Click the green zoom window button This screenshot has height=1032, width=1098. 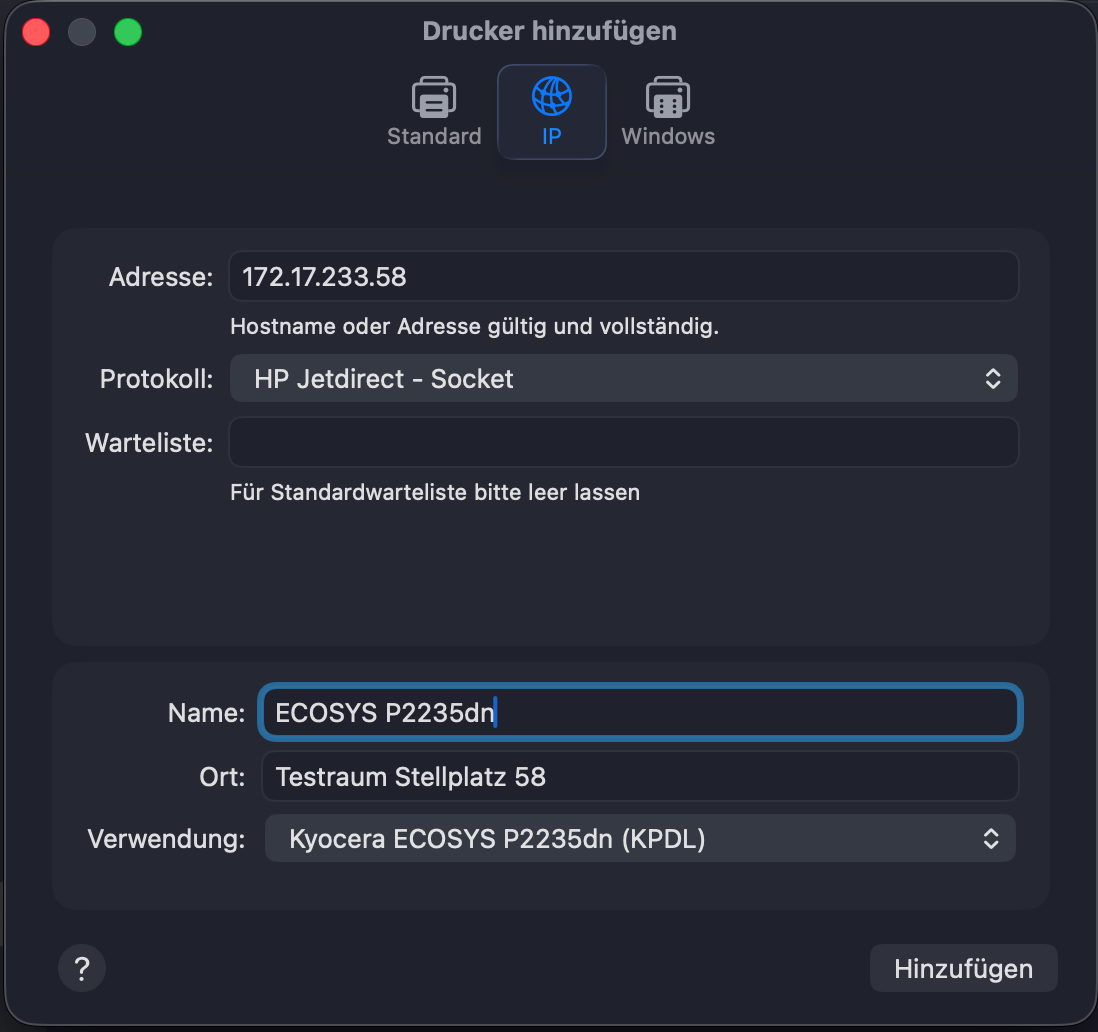point(128,32)
